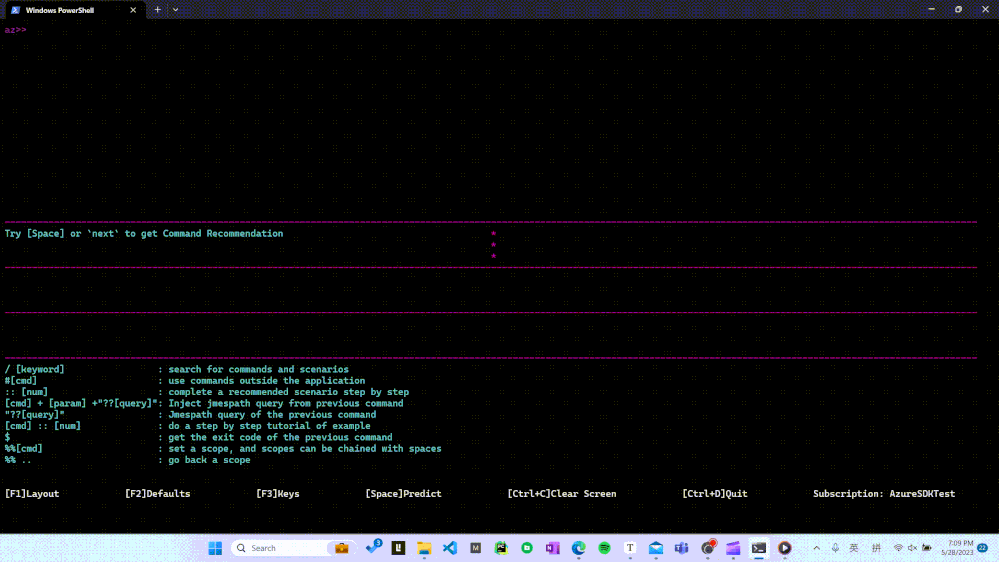Restore down the PowerShell window
The width and height of the screenshot is (999, 562).
tap(958, 10)
